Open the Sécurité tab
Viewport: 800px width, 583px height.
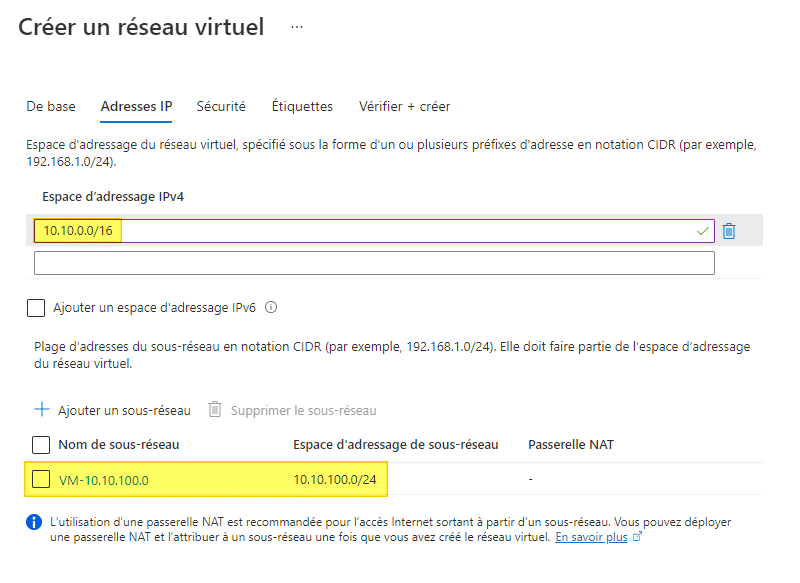[221, 106]
